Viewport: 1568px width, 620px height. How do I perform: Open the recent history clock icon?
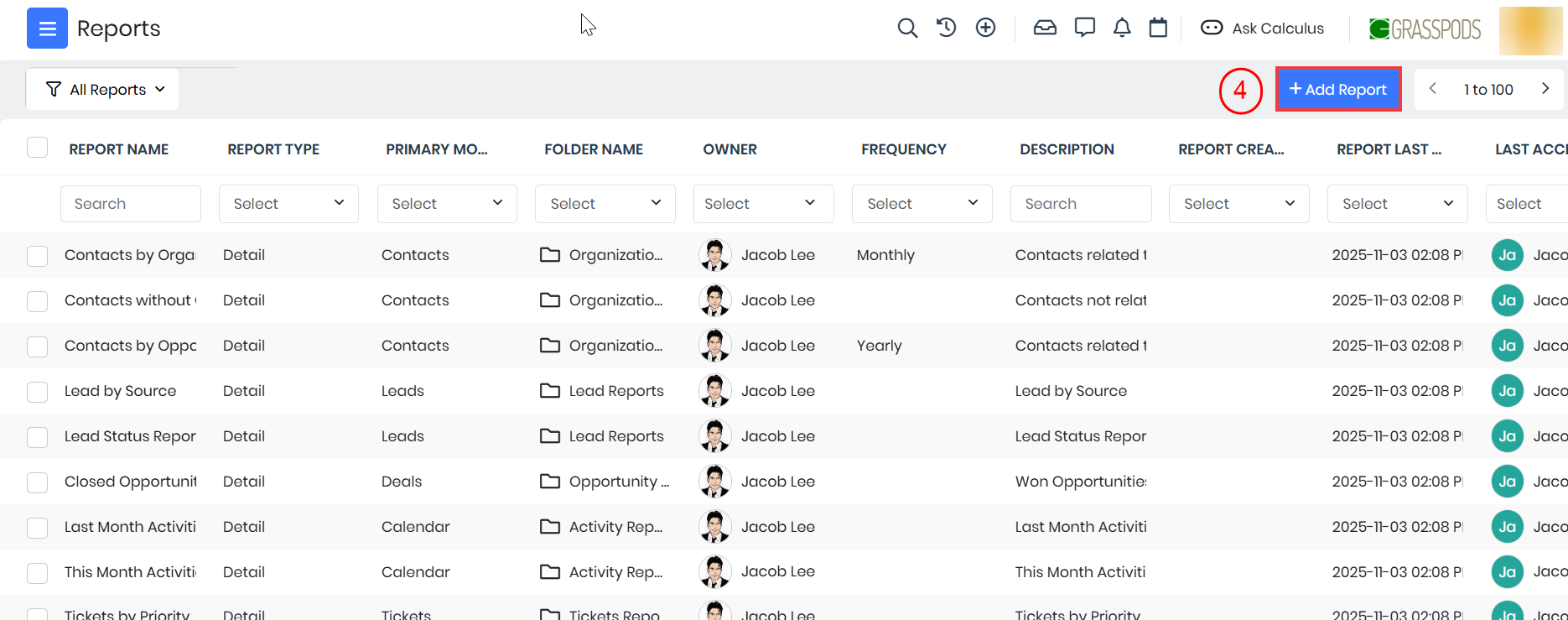point(946,28)
